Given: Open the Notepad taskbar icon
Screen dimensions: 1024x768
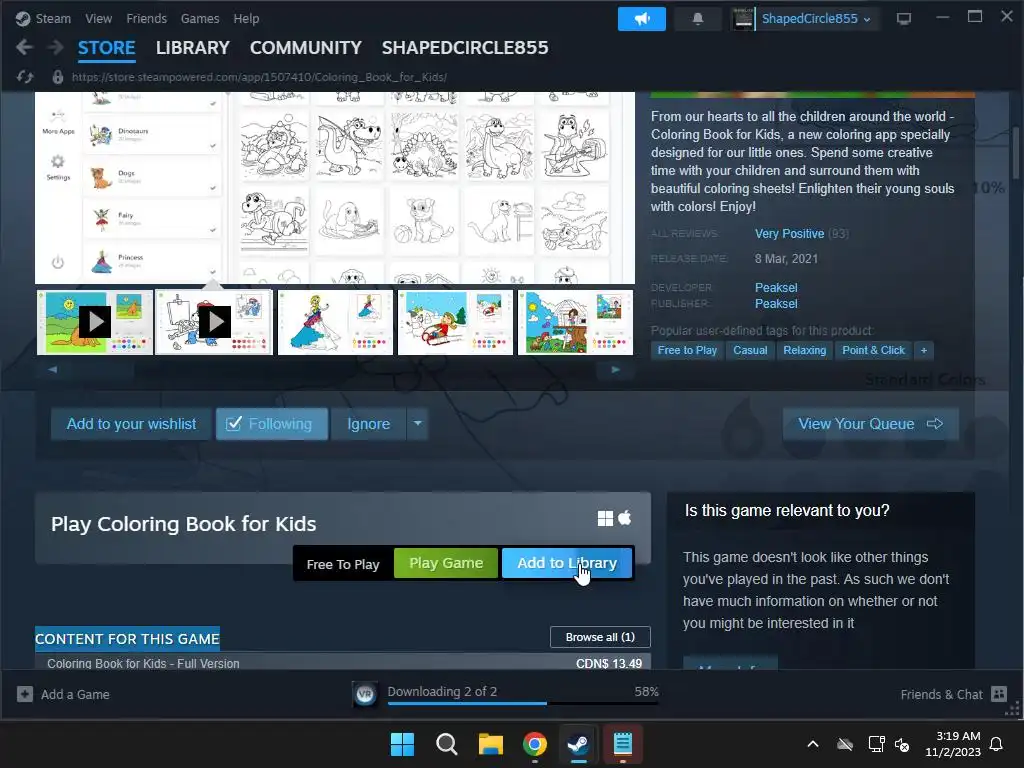Looking at the screenshot, I should 623,744.
